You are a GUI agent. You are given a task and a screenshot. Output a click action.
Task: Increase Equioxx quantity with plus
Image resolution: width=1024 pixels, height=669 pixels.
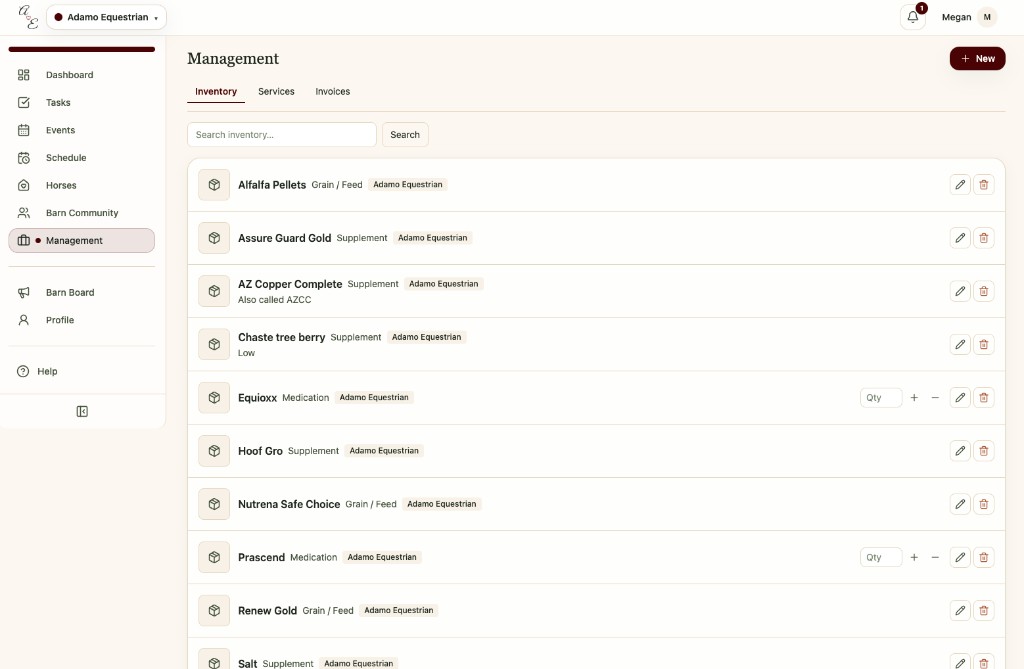tap(914, 397)
